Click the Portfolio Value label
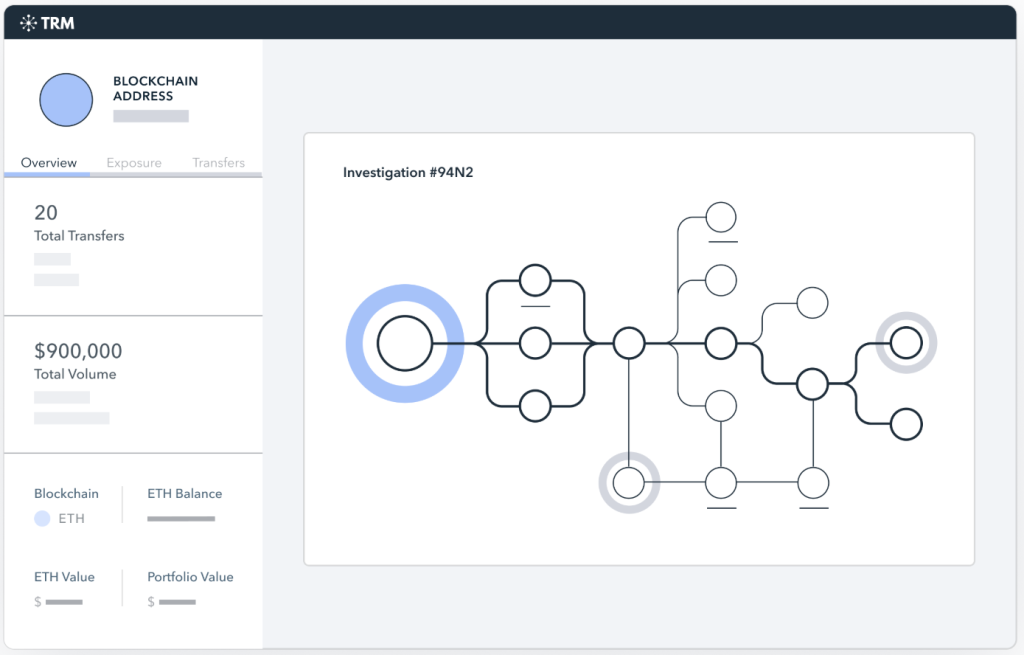The height and width of the screenshot is (655, 1024). [x=190, y=577]
